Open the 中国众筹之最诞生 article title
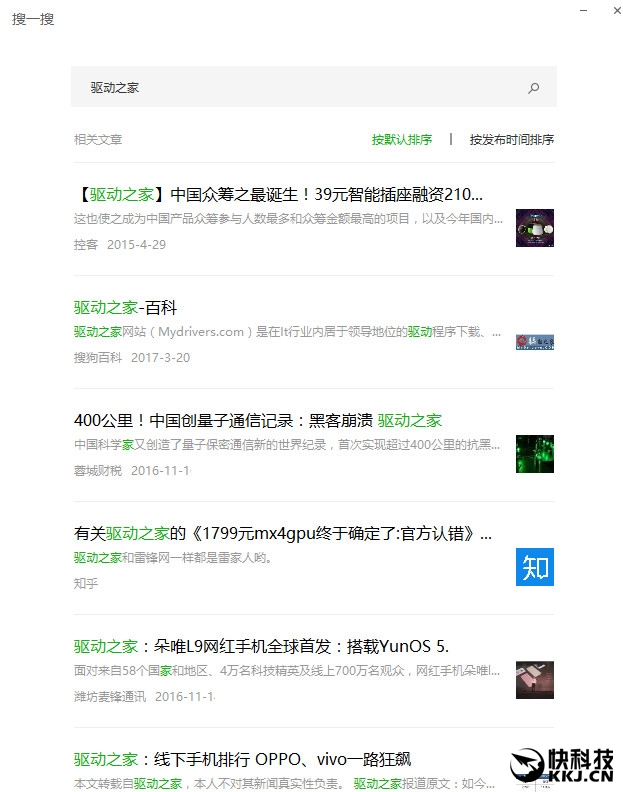The image size is (623, 792). [278, 194]
